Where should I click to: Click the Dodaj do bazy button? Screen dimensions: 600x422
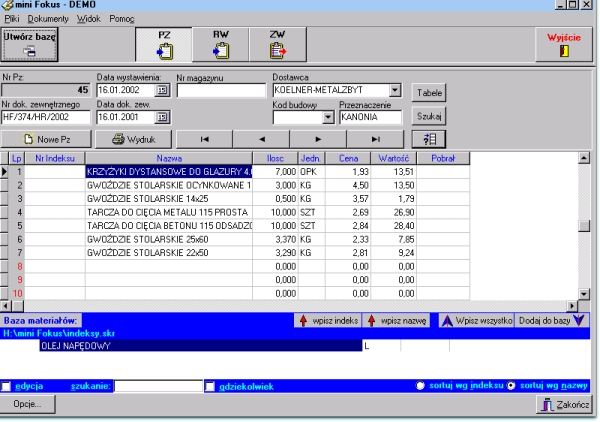coord(552,321)
